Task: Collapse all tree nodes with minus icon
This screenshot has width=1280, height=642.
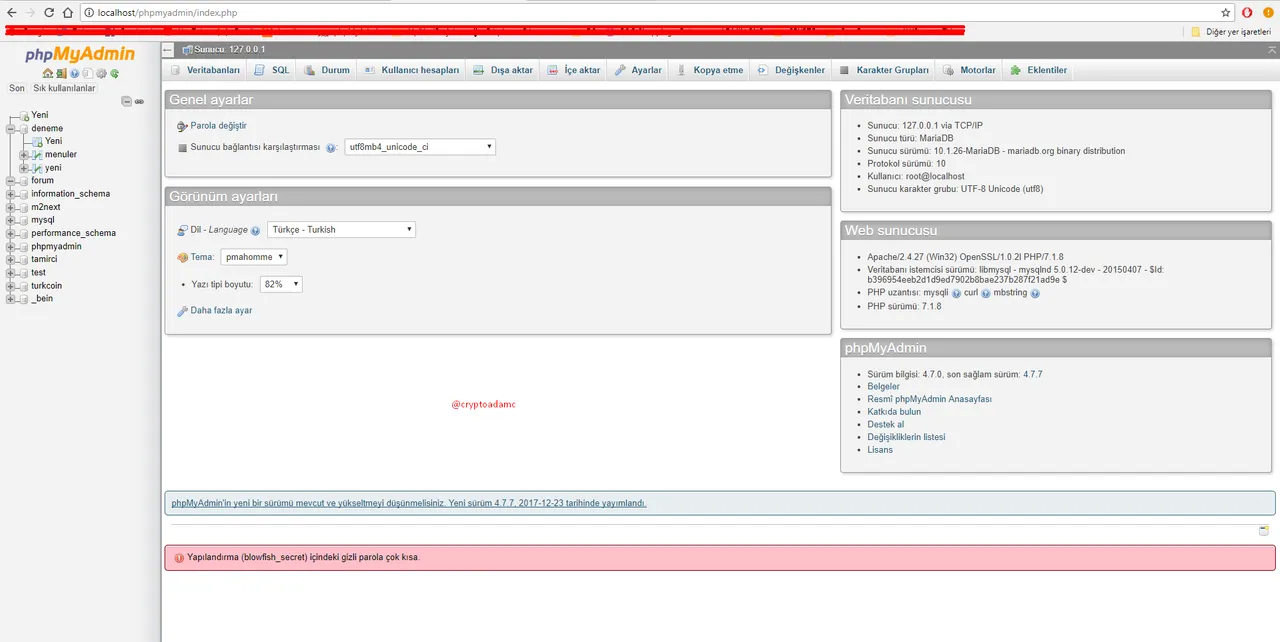Action: point(127,101)
